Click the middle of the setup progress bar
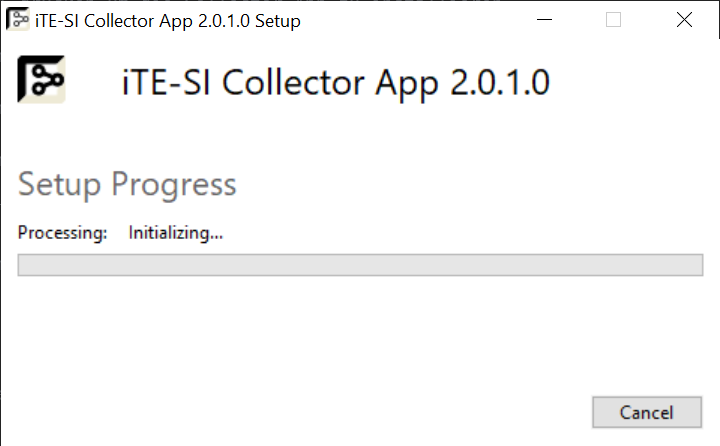 pyautogui.click(x=360, y=265)
